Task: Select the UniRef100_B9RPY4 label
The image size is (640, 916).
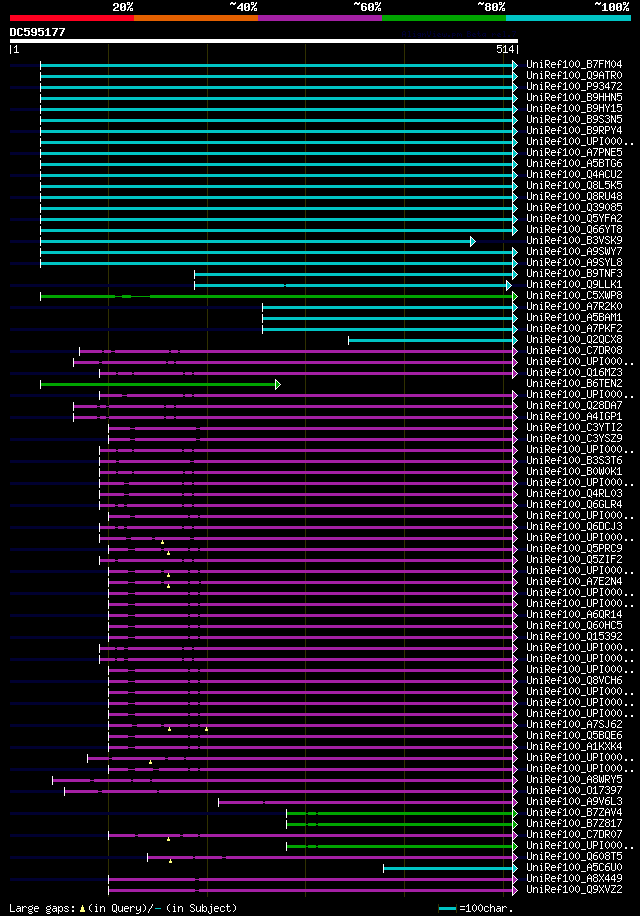Action: tap(574, 130)
